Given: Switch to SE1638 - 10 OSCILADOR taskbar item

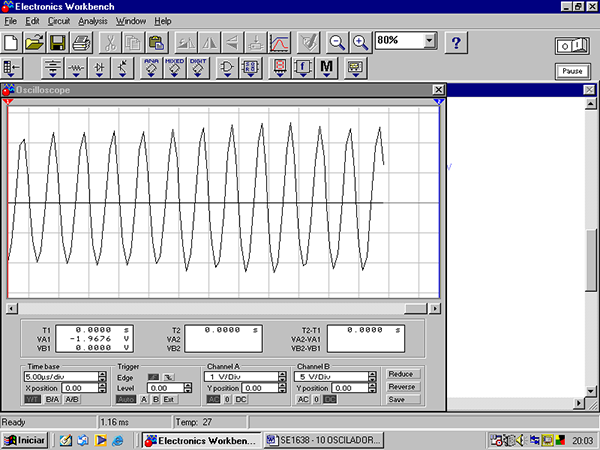Looking at the screenshot, I should [x=324, y=440].
